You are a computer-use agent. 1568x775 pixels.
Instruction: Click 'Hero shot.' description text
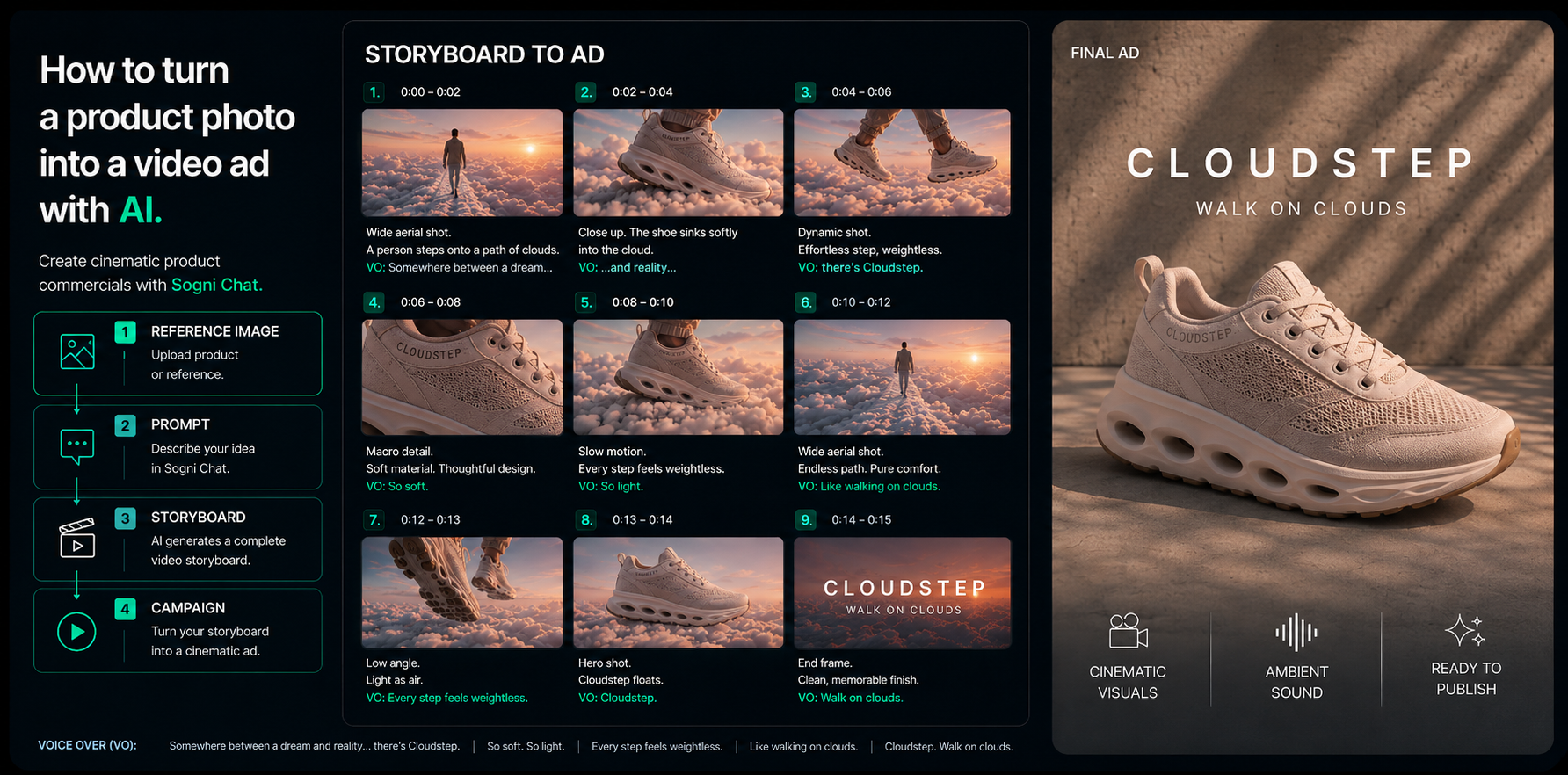(605, 663)
